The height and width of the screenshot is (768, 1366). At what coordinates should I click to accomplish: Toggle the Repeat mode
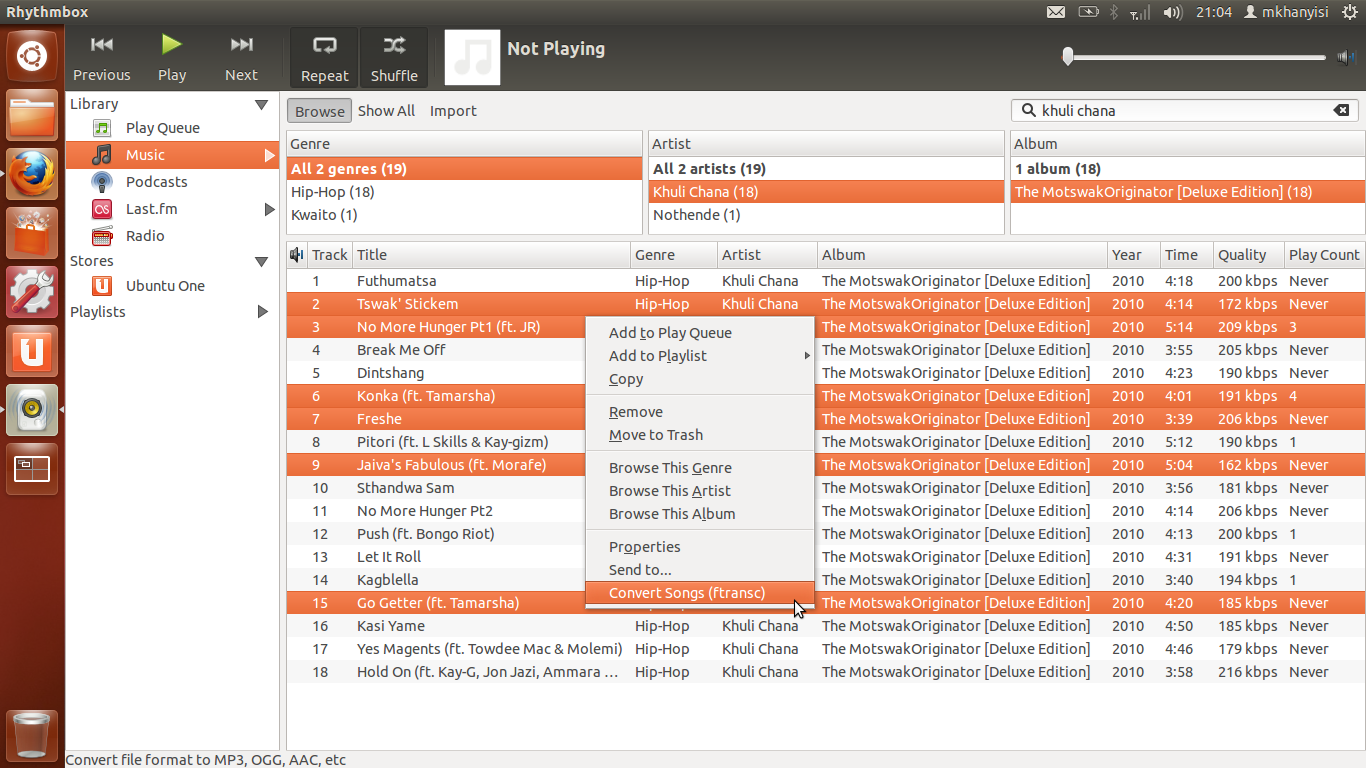click(x=324, y=58)
